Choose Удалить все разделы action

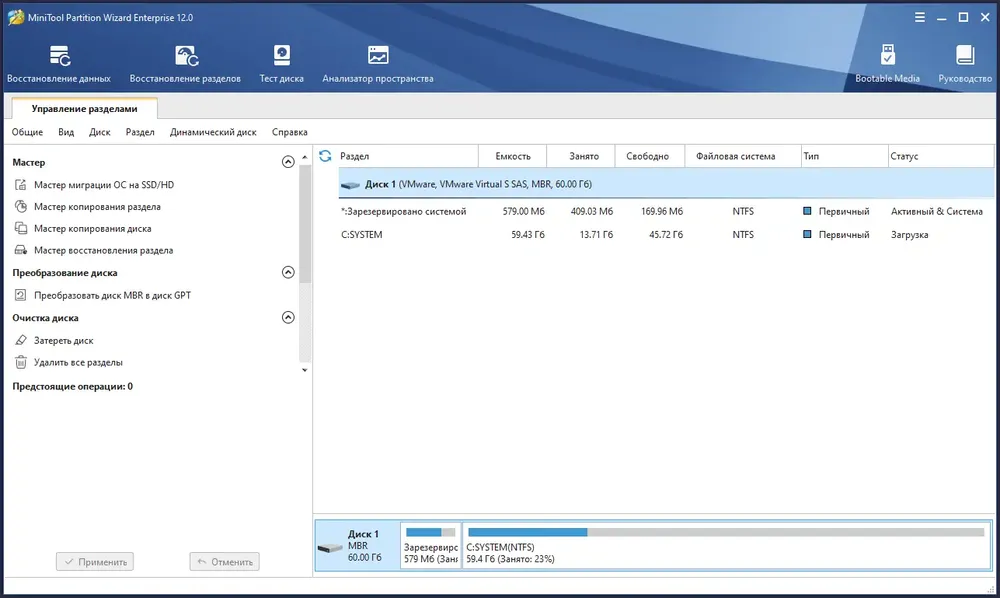pos(78,362)
